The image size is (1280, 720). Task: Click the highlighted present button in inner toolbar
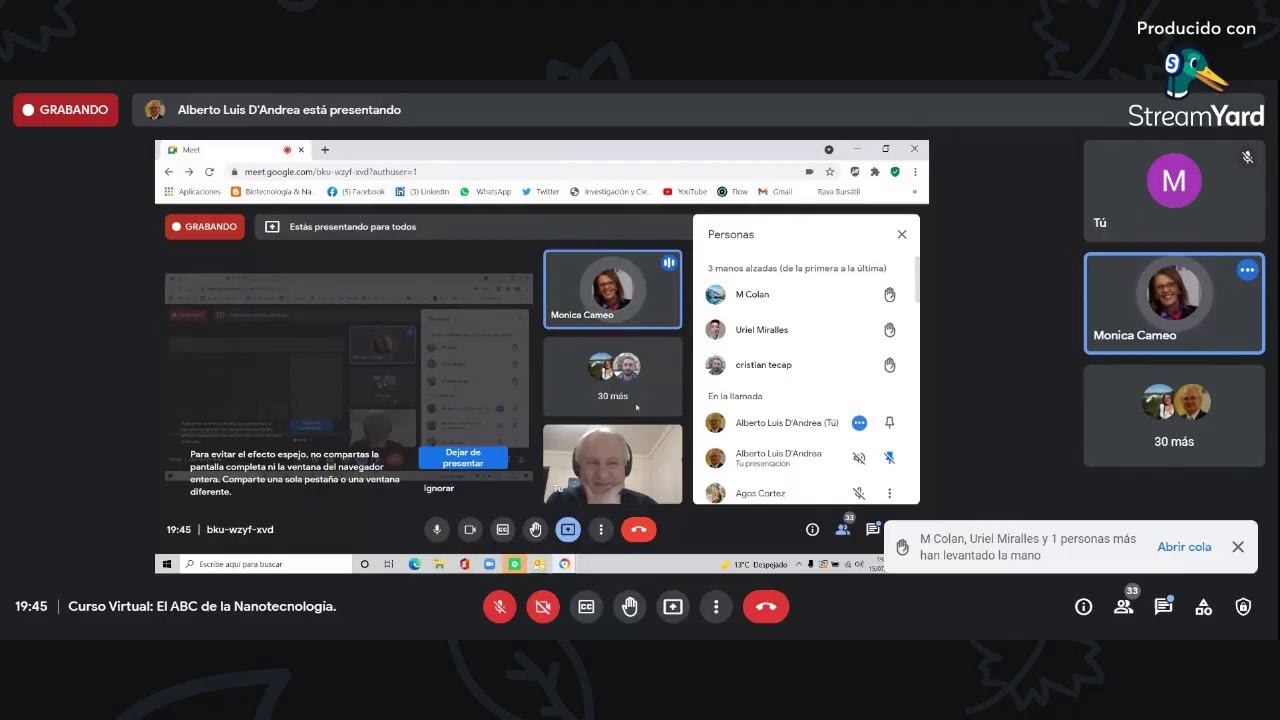coord(568,530)
